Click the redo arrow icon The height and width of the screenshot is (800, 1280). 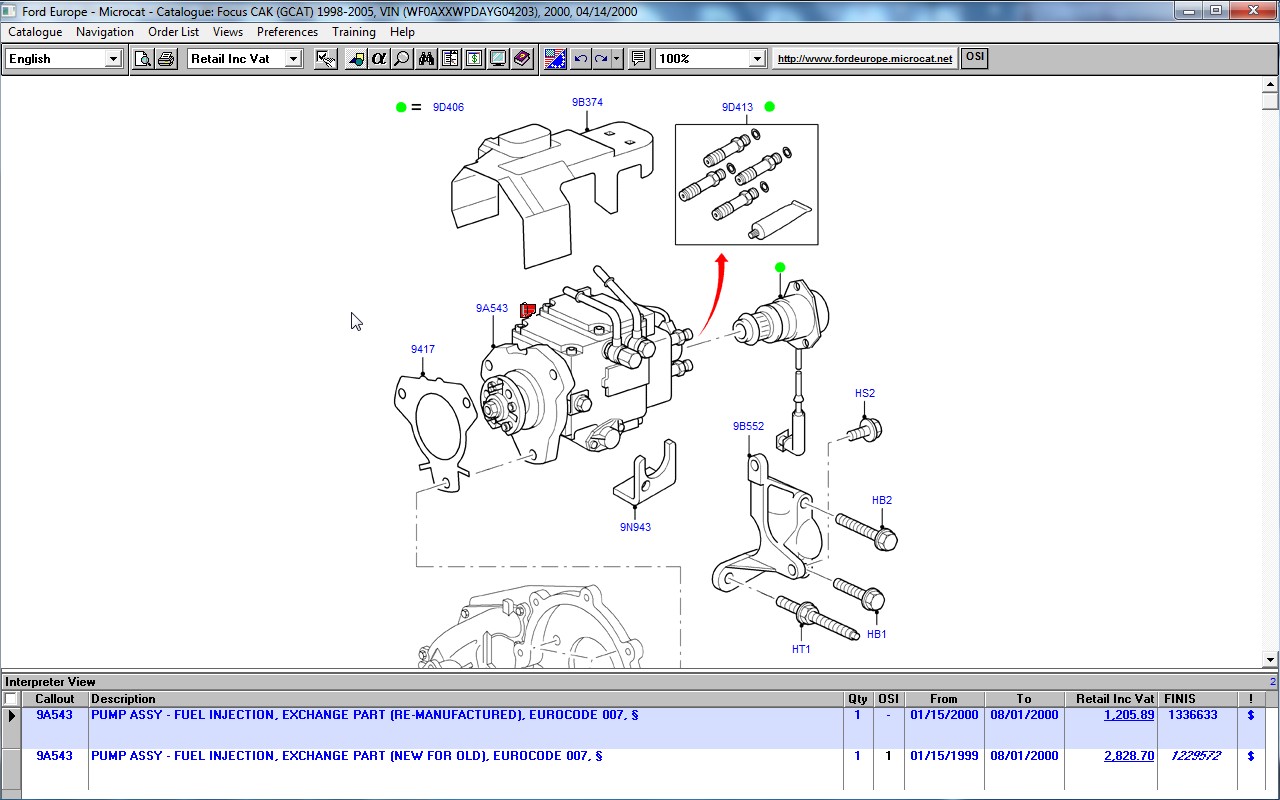(x=601, y=59)
